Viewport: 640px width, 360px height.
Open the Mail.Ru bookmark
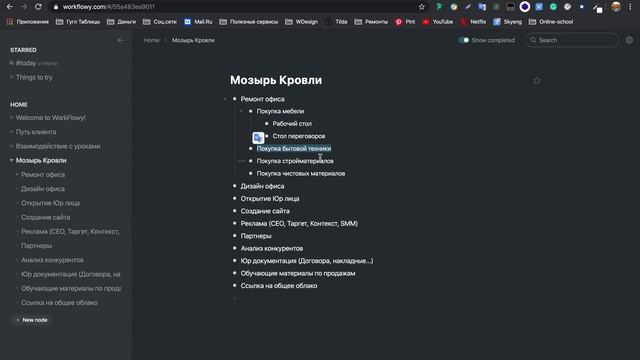tap(198, 22)
